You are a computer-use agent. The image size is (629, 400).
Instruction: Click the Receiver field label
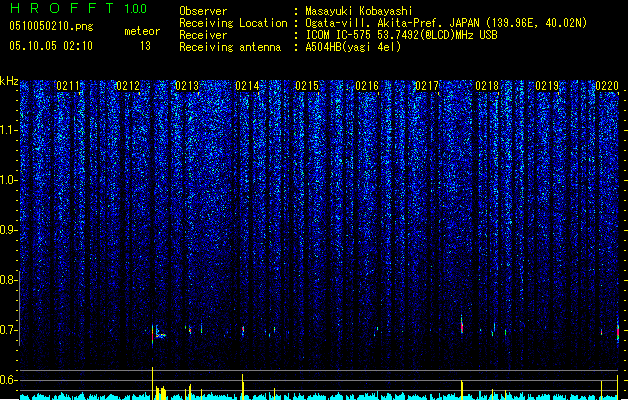point(203,35)
